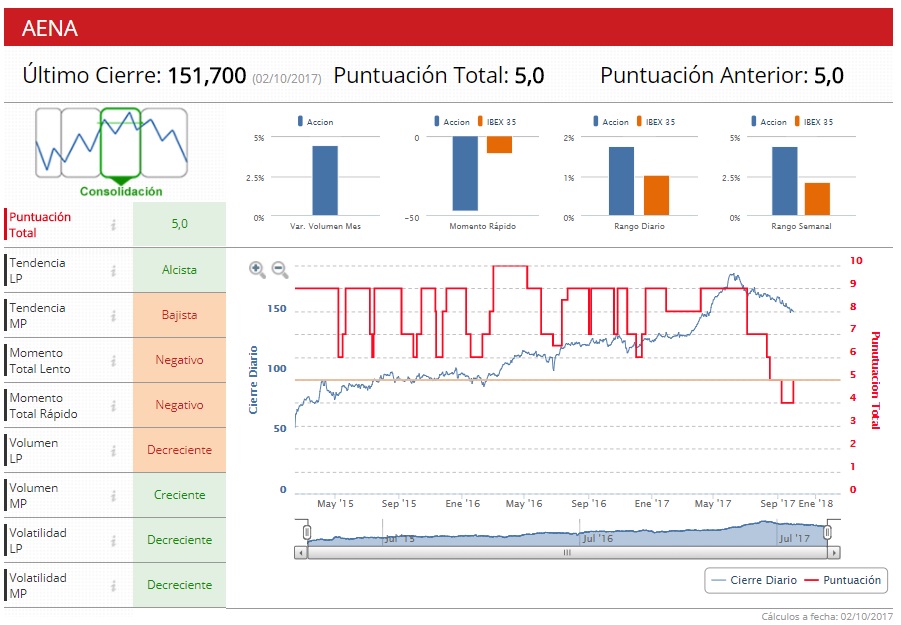Viewport: 901px width, 625px height.
Task: Click the 'AENA' header title
Action: point(50,28)
